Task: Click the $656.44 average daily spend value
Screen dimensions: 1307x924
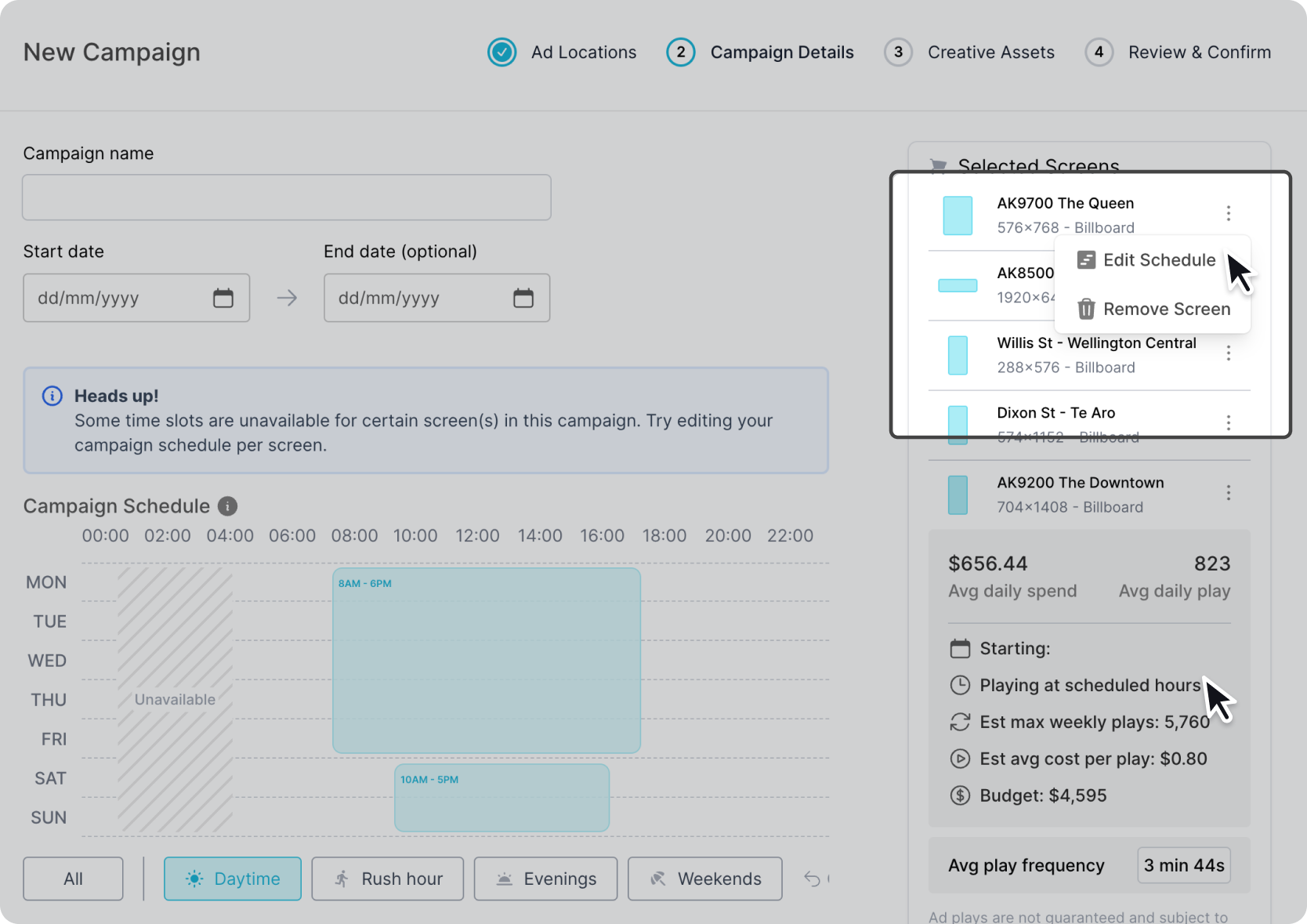Action: pyautogui.click(x=988, y=563)
